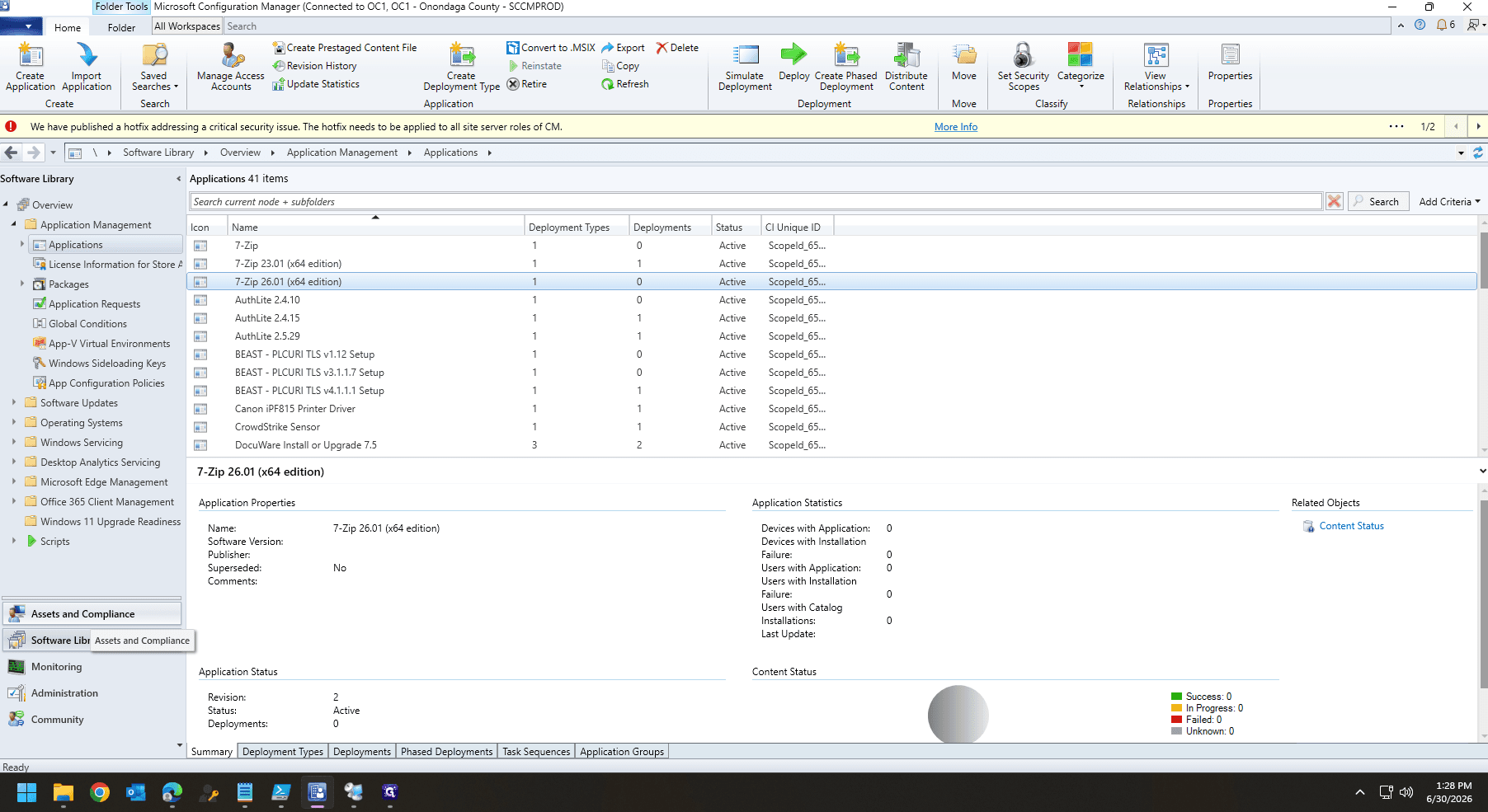Open Set Security Scopes

(x=1024, y=66)
